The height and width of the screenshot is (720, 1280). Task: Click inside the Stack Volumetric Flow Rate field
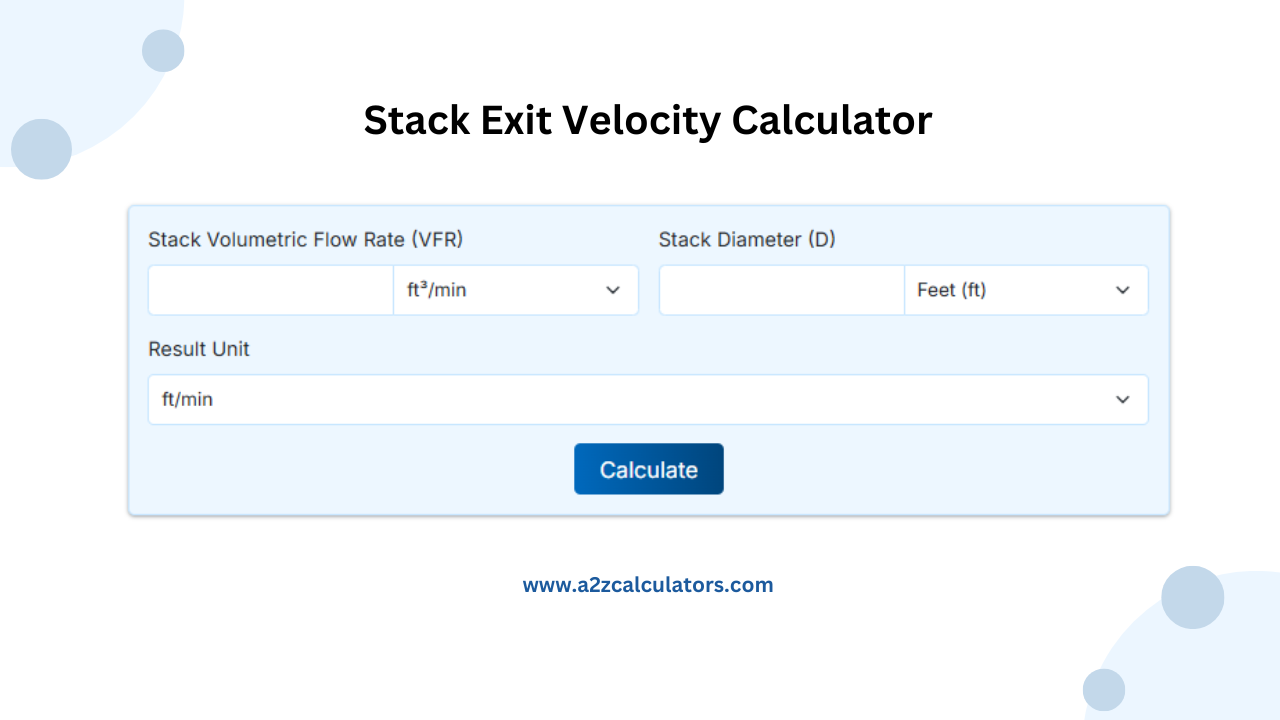coord(270,290)
